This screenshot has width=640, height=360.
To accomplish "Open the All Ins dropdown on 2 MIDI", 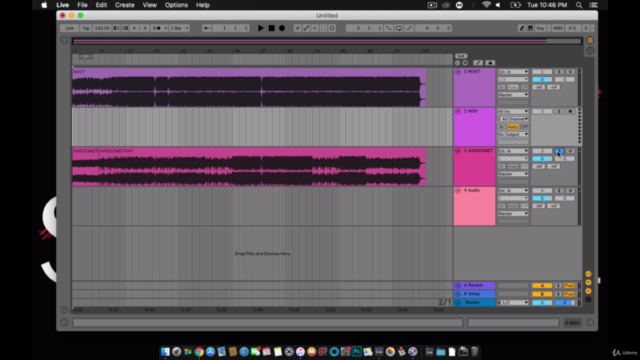I will click(x=513, y=111).
